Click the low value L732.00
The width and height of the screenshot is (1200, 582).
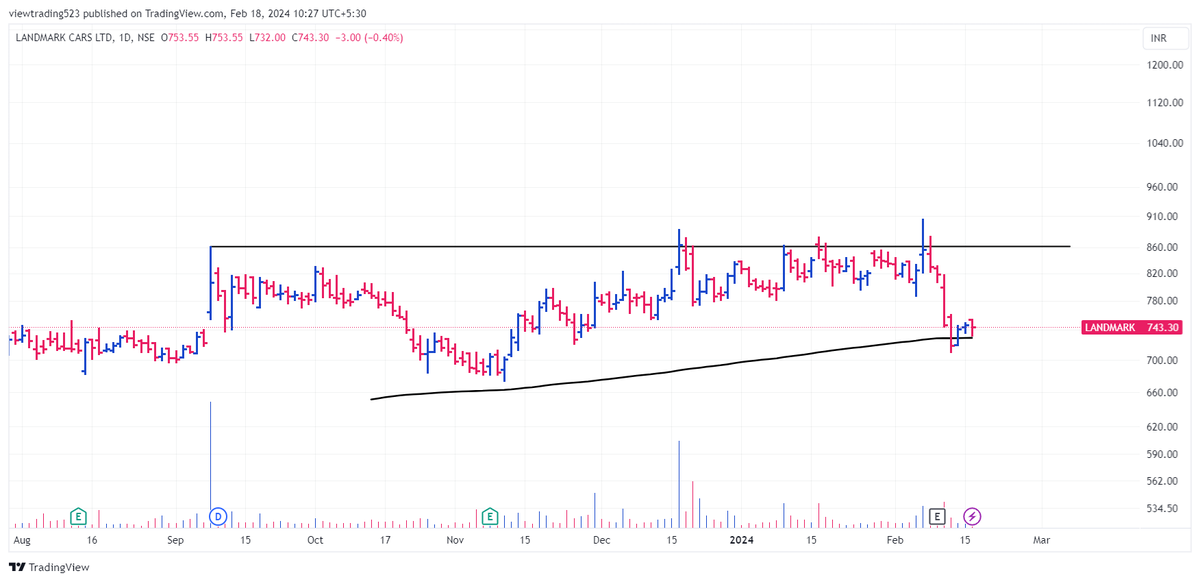pos(268,37)
